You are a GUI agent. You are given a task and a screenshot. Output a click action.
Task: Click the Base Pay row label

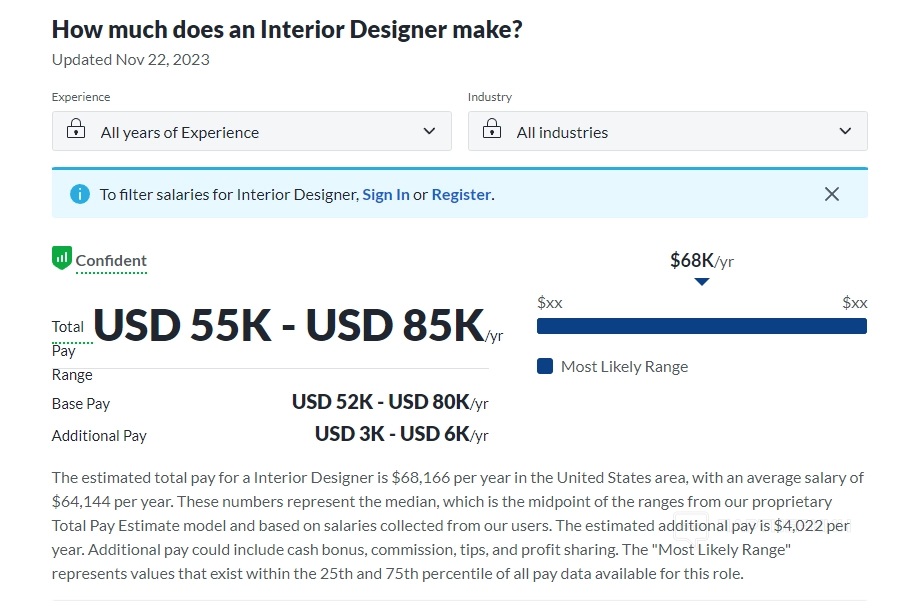tap(81, 404)
